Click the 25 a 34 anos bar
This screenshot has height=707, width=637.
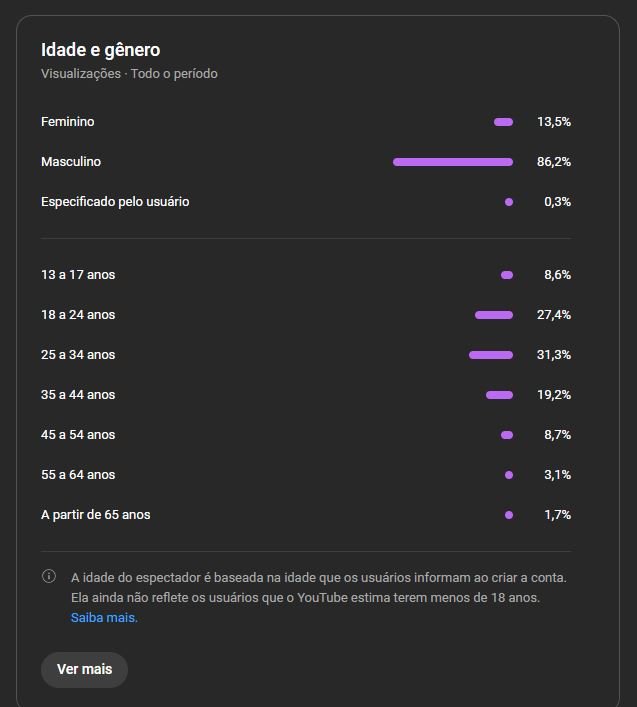(x=490, y=355)
